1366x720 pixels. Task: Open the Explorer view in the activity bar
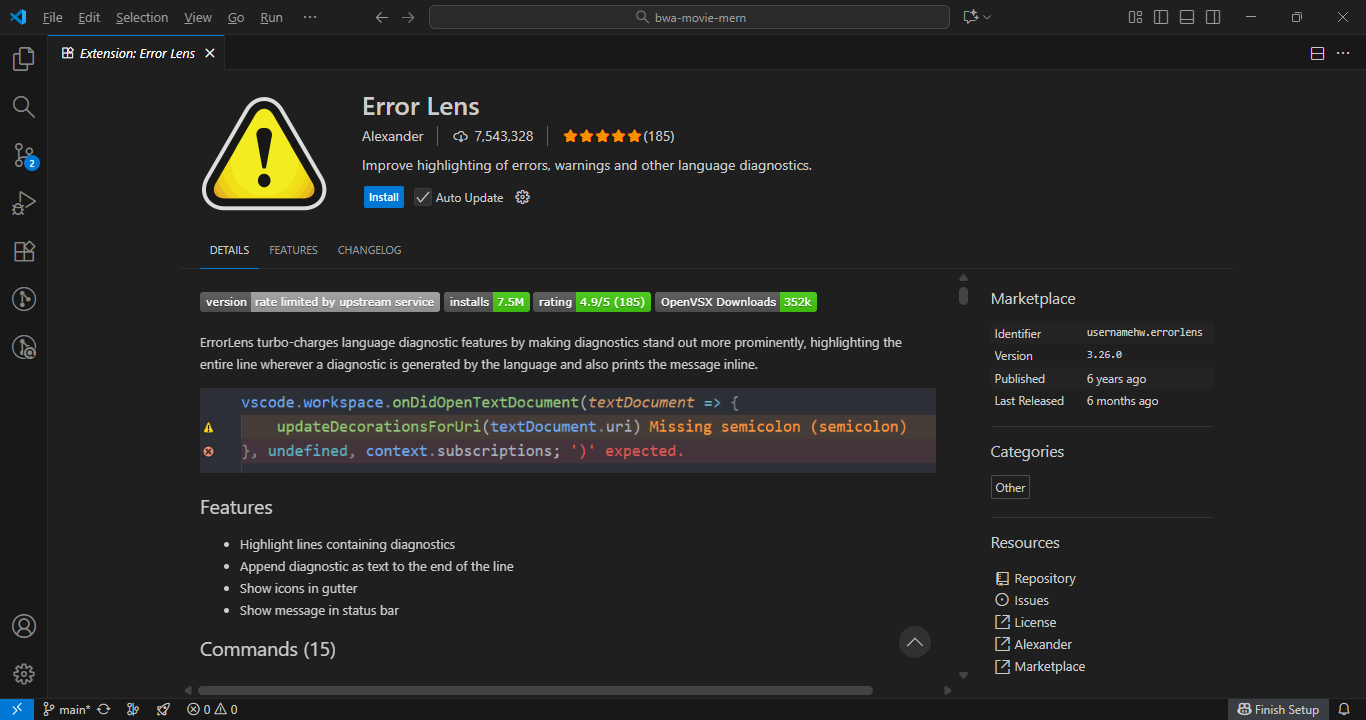tap(24, 59)
